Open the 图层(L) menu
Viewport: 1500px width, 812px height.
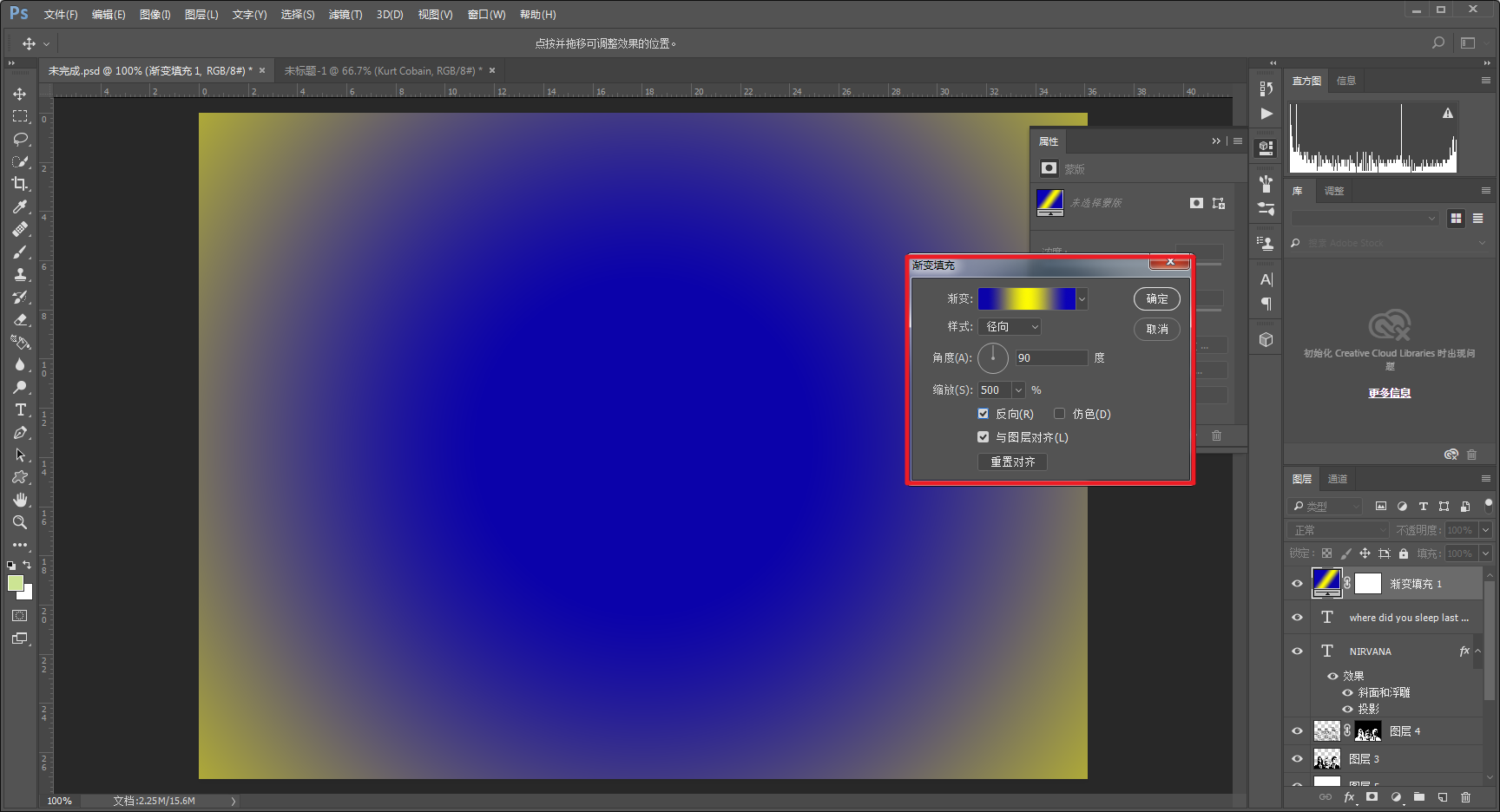(201, 15)
